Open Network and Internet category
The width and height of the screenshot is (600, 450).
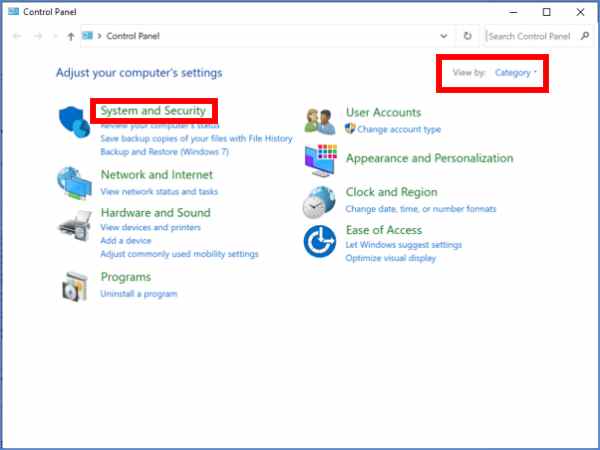[x=157, y=175]
